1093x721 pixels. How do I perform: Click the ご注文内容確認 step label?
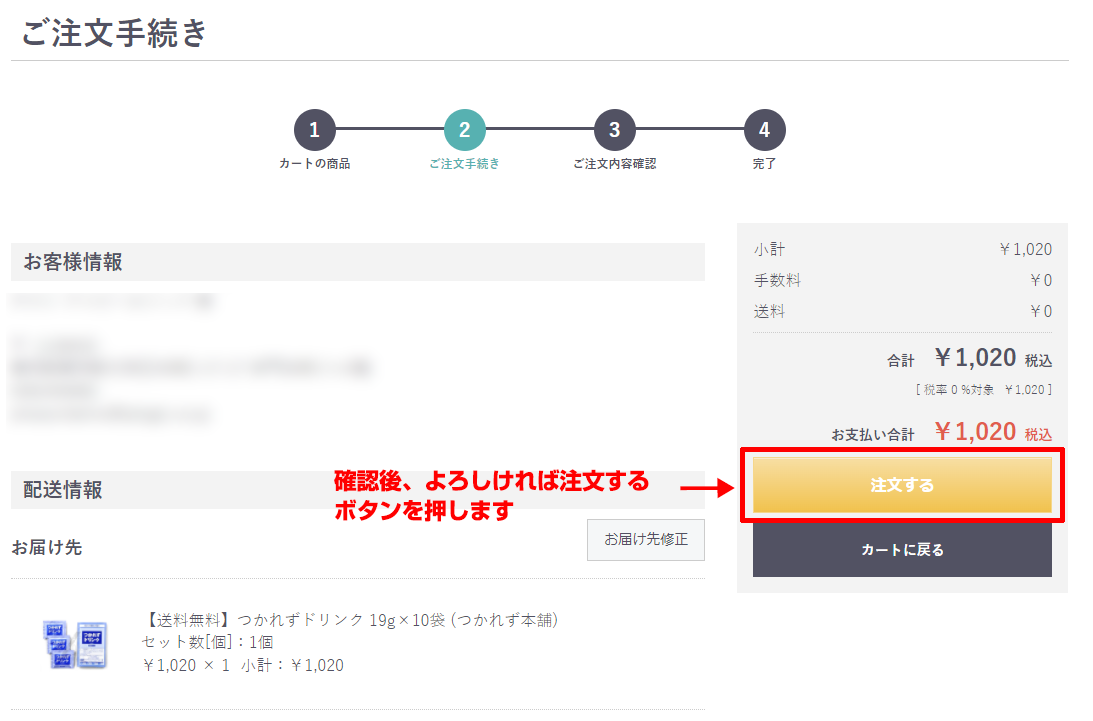click(x=614, y=164)
